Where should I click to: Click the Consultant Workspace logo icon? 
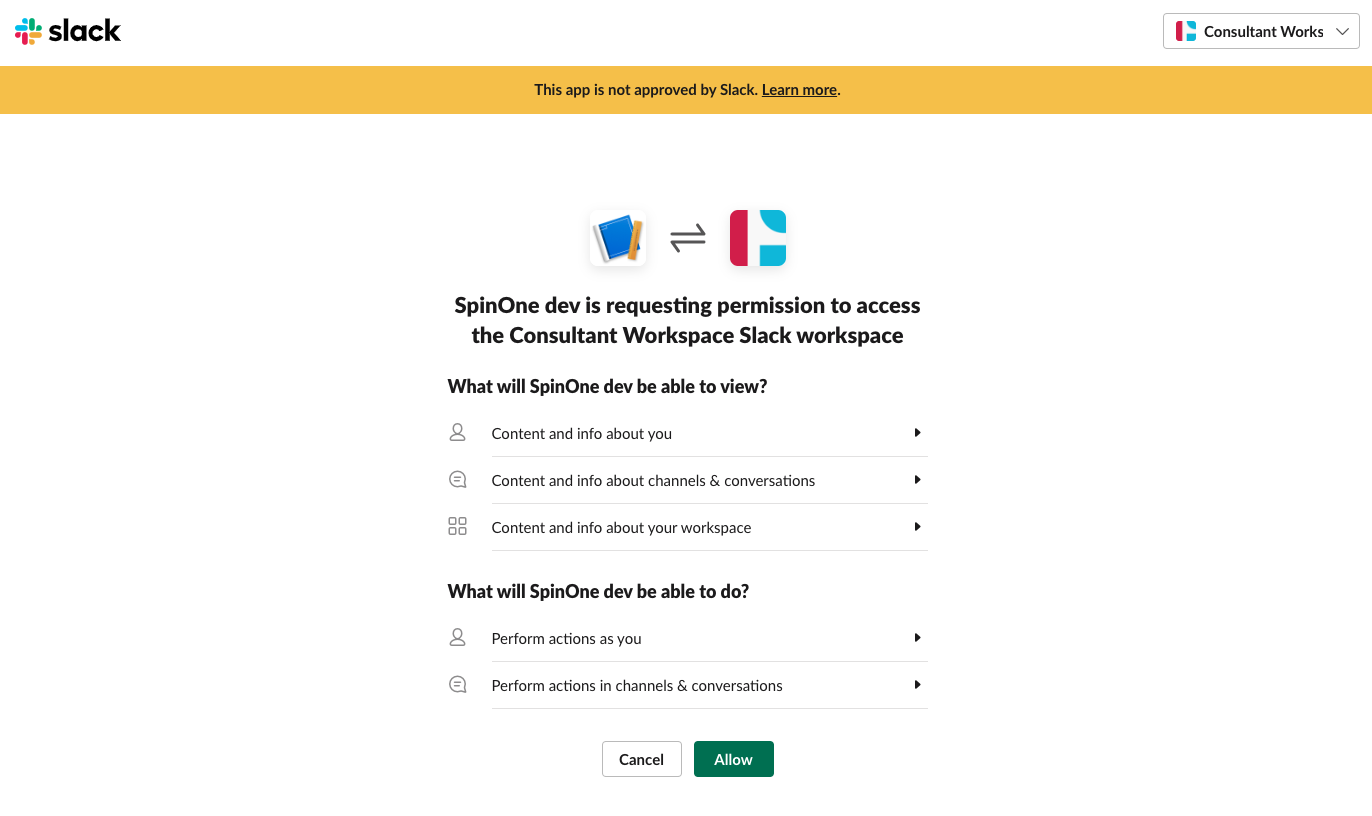(x=758, y=238)
